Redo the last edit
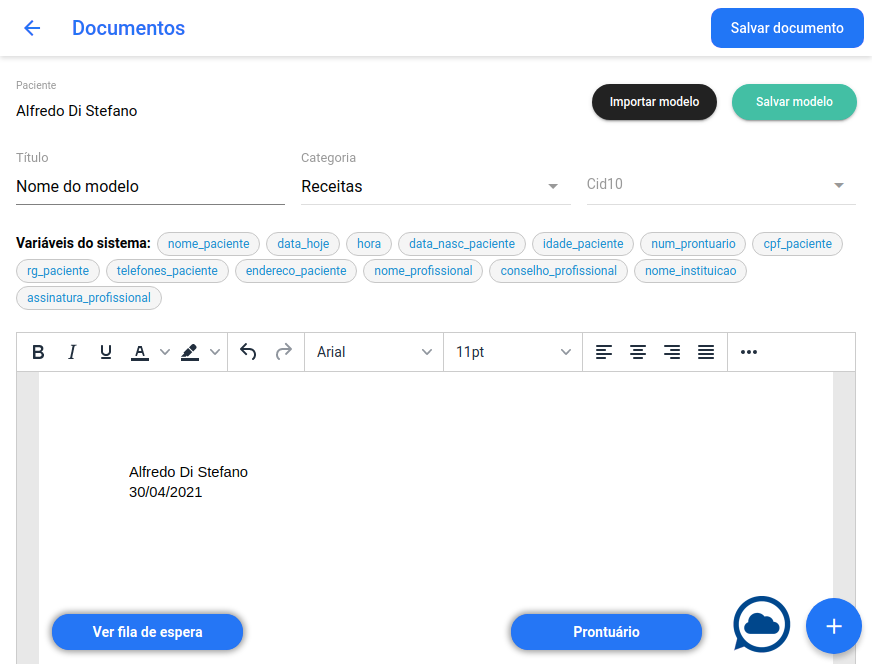The width and height of the screenshot is (872, 664). [284, 352]
